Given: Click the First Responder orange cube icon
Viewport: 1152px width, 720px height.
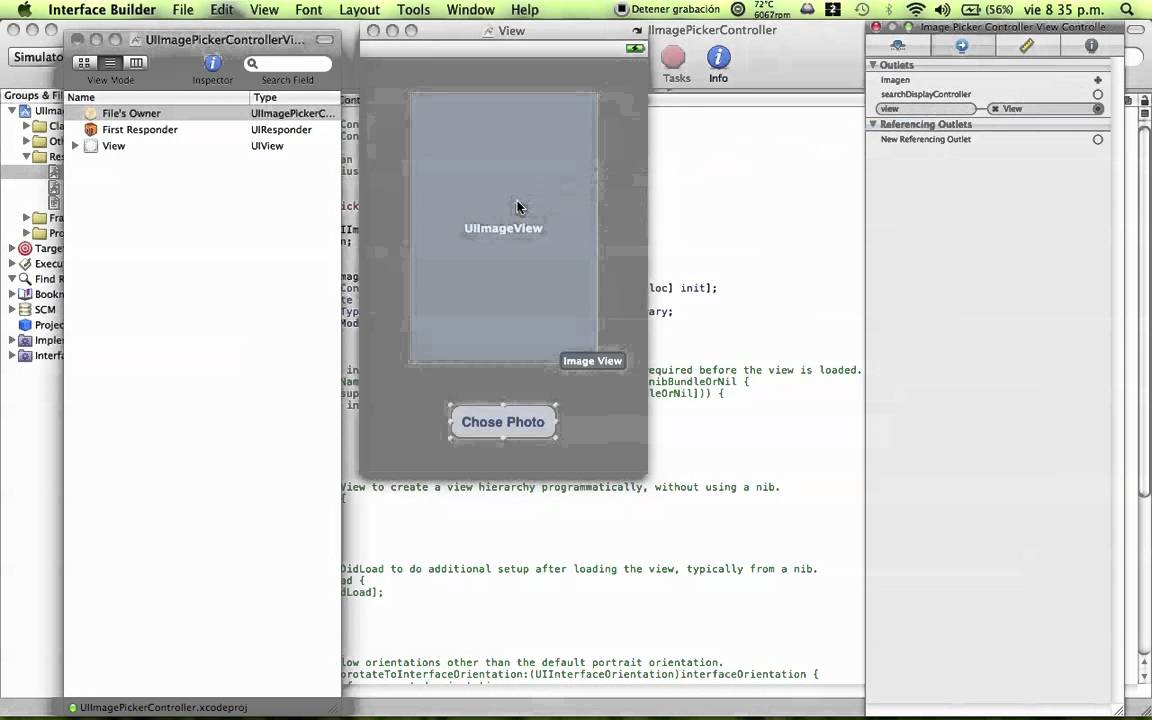Looking at the screenshot, I should [x=90, y=129].
